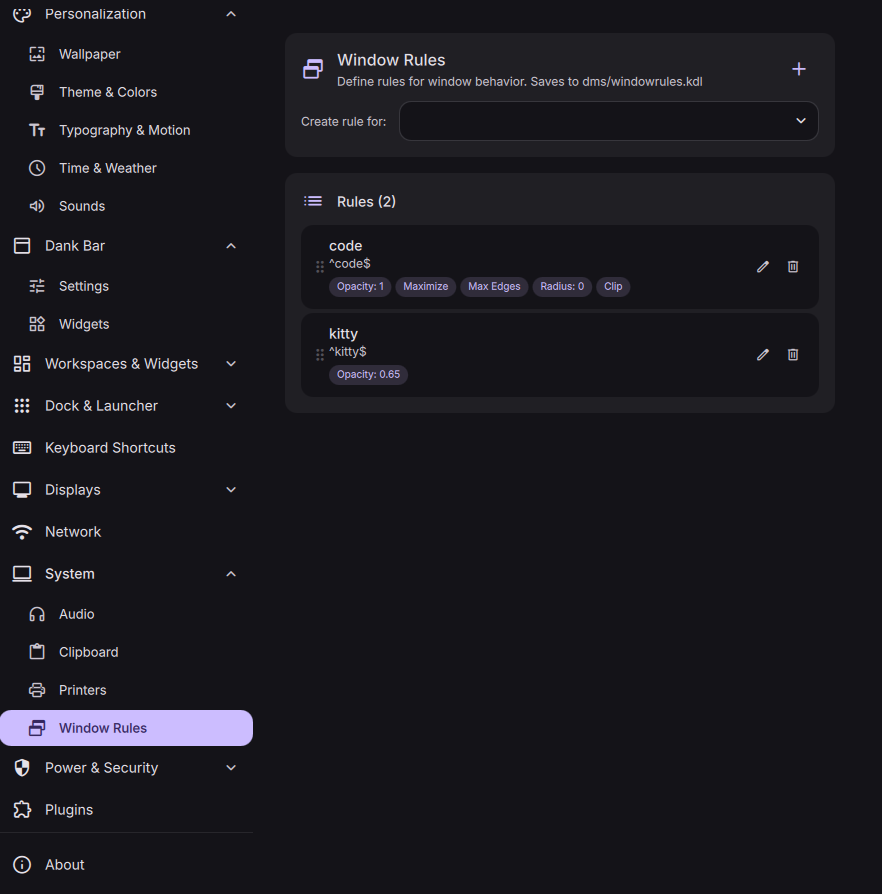Click the Maximize chip on the code rule
The height and width of the screenshot is (894, 882).
[x=425, y=286]
